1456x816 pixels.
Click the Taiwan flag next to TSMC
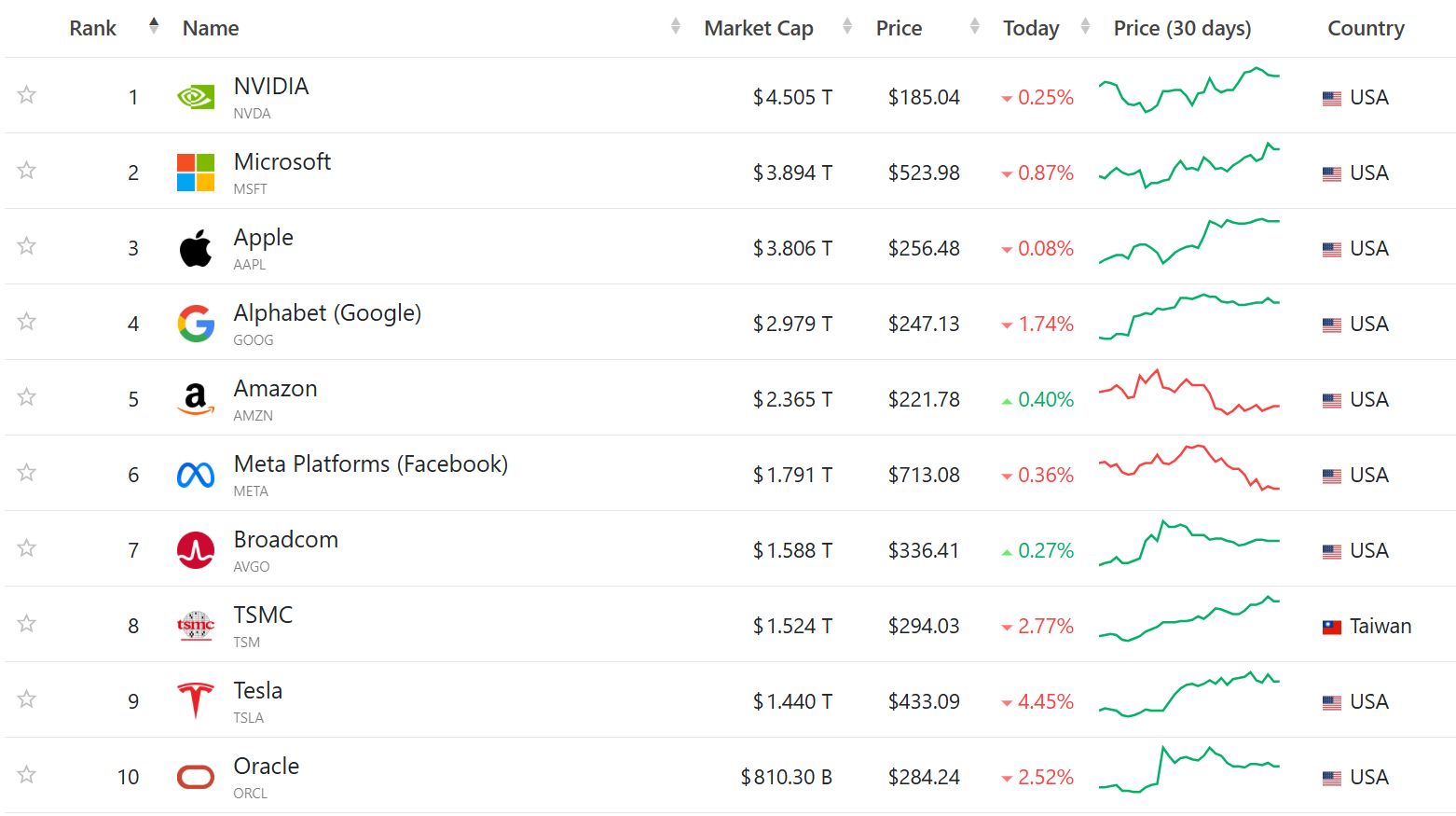(1332, 627)
